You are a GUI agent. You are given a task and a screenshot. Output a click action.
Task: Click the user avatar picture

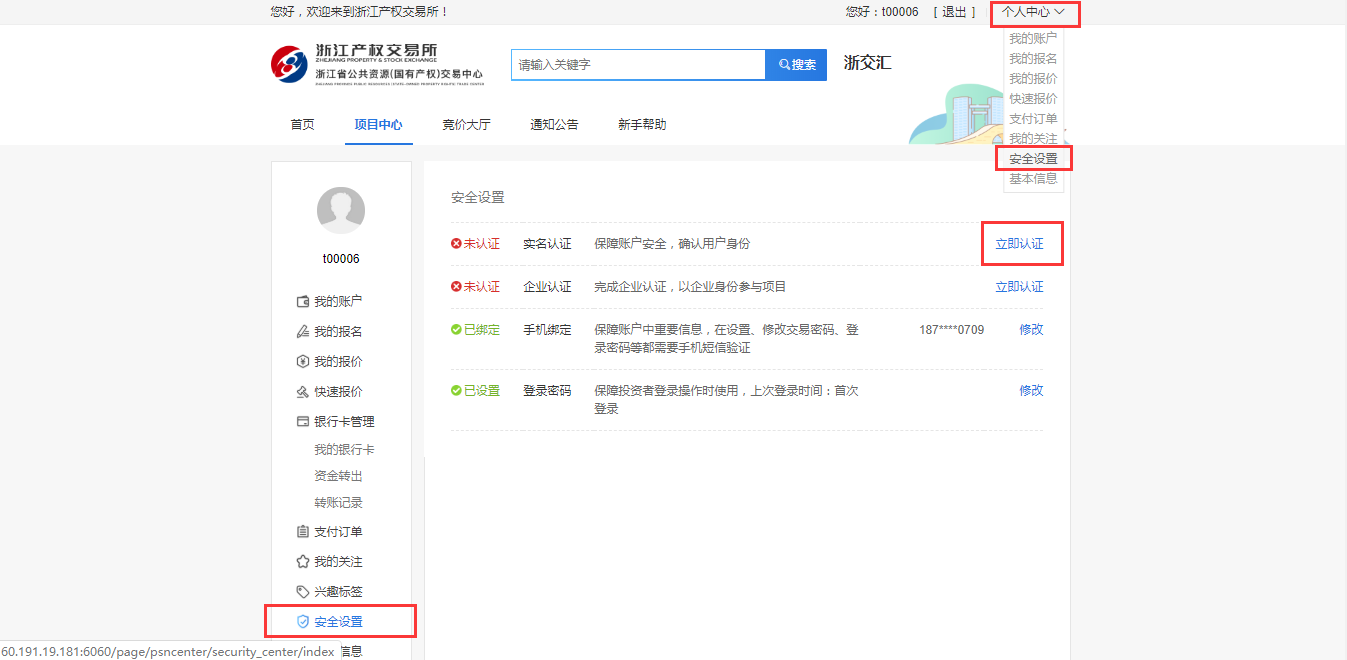pyautogui.click(x=341, y=211)
